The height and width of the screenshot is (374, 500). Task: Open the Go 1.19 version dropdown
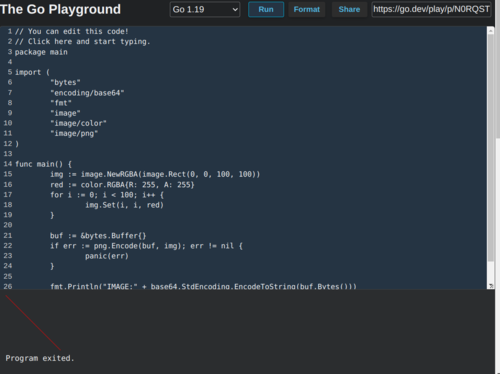[205, 9]
